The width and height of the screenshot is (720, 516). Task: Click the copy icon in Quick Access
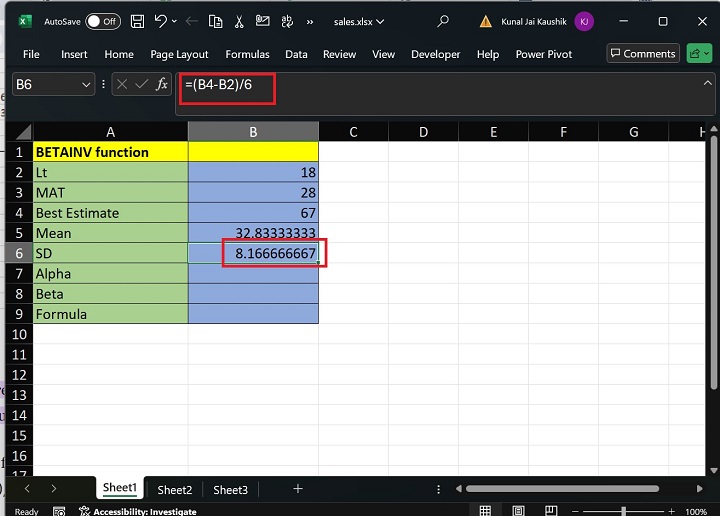(x=215, y=21)
